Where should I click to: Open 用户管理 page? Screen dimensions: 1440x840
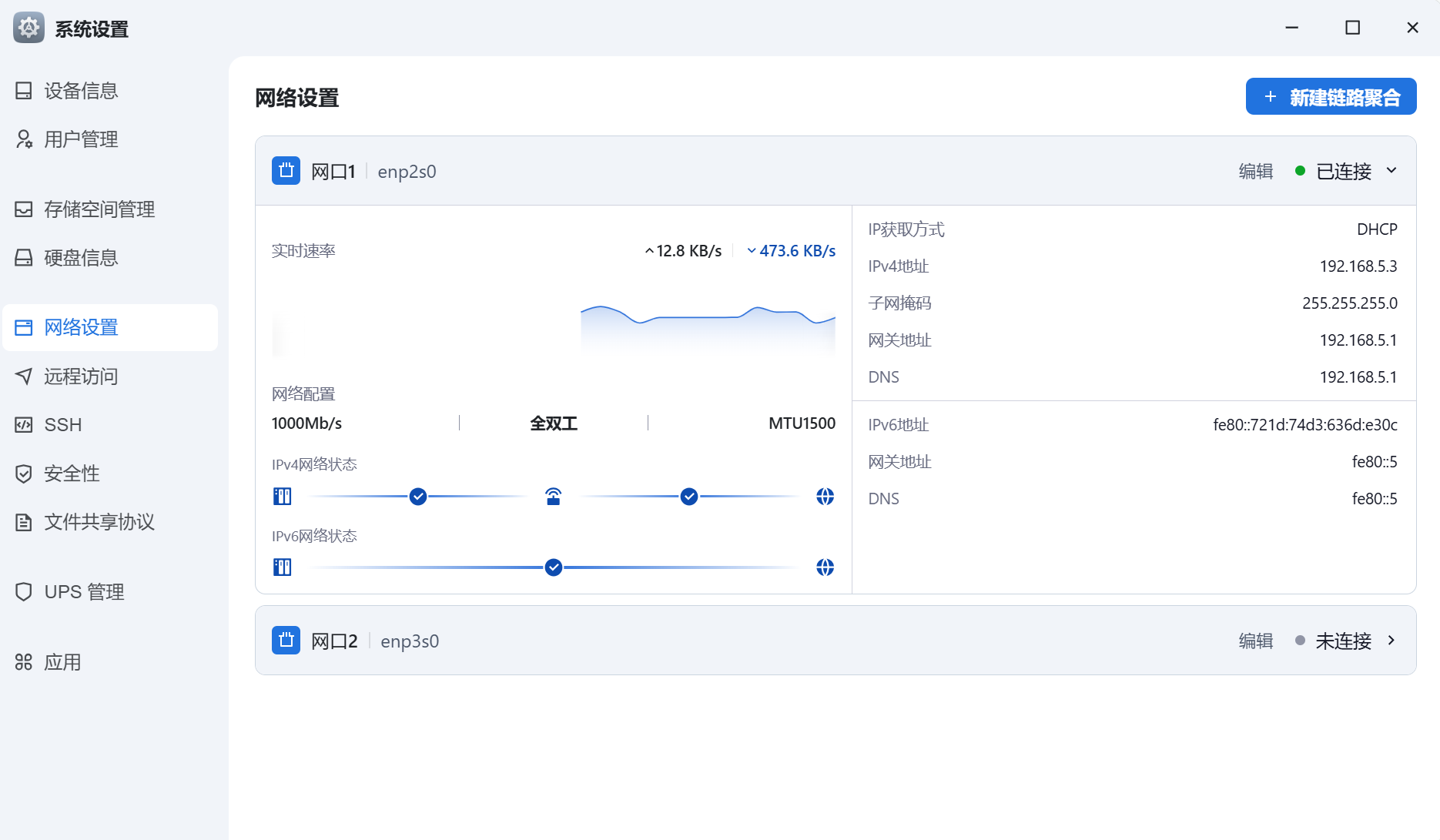point(110,139)
